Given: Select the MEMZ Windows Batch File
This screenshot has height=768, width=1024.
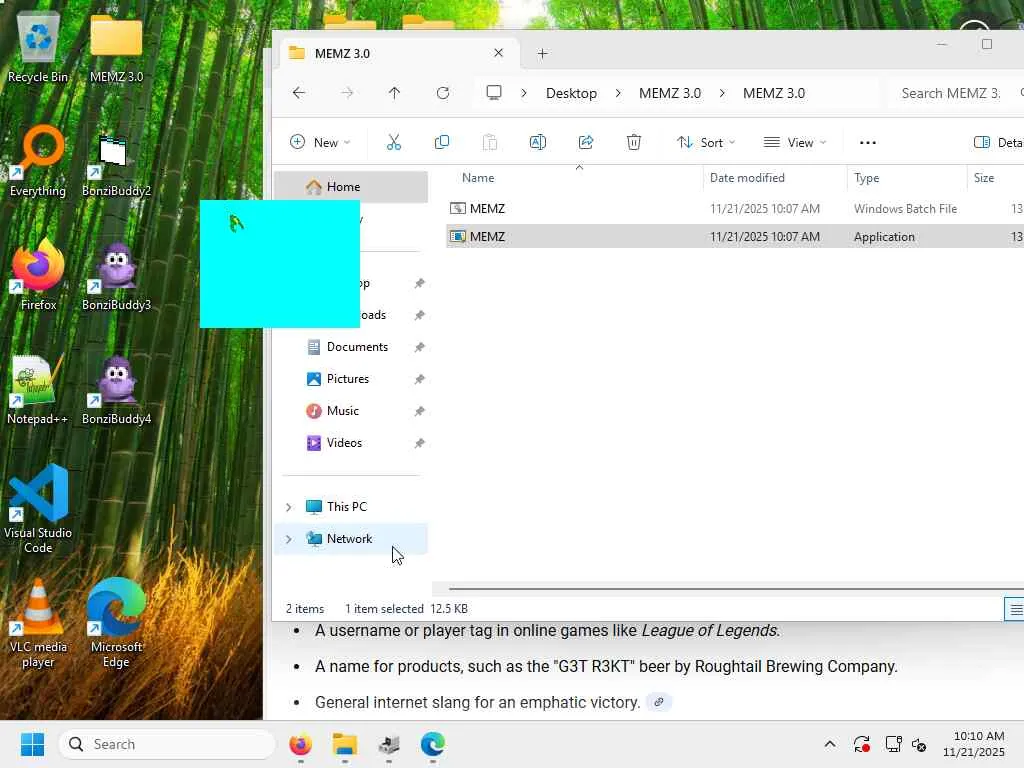Looking at the screenshot, I should (x=735, y=208).
